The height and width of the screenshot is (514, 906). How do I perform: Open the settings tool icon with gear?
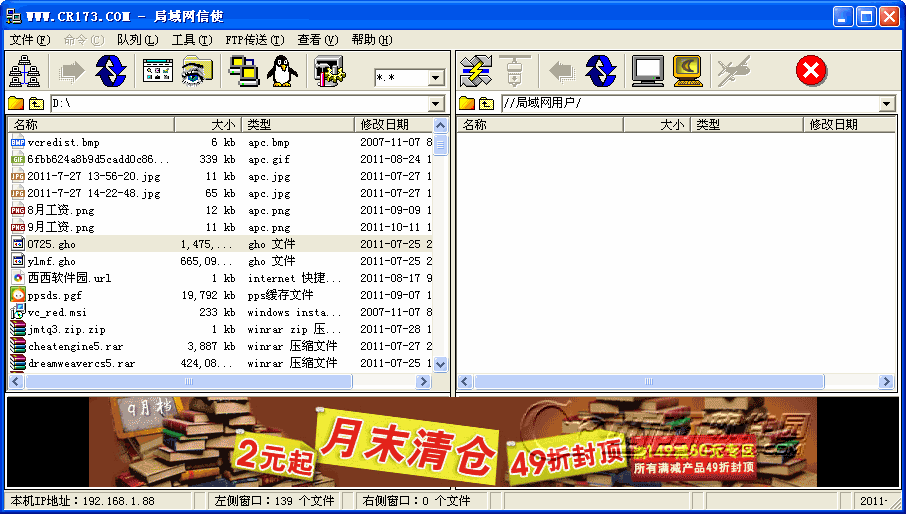coord(329,71)
